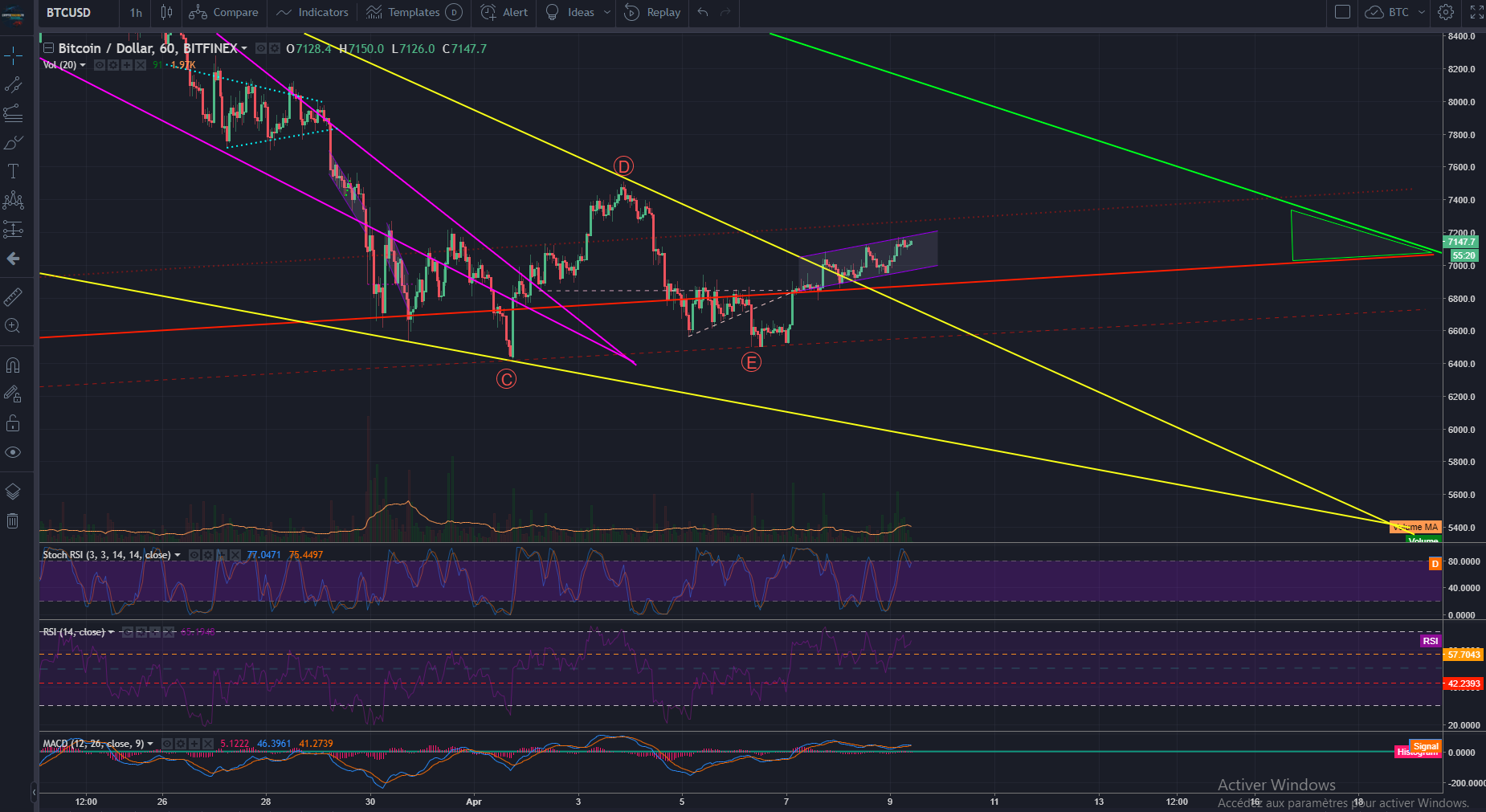
Task: Open RSI indicator settings gear
Action: pos(141,632)
